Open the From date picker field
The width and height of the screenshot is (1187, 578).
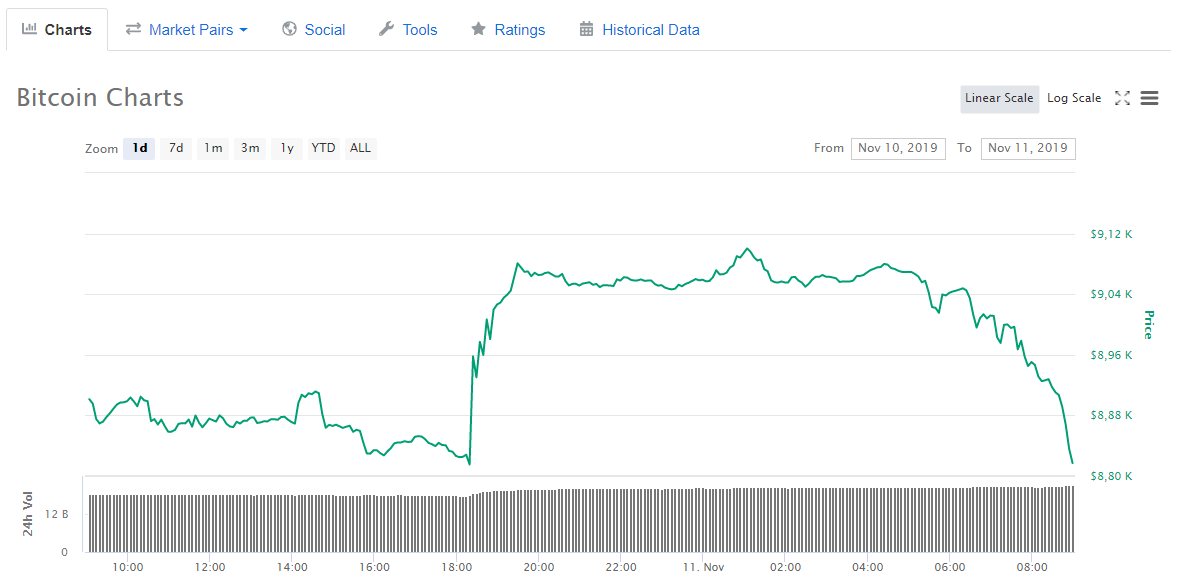coord(898,148)
